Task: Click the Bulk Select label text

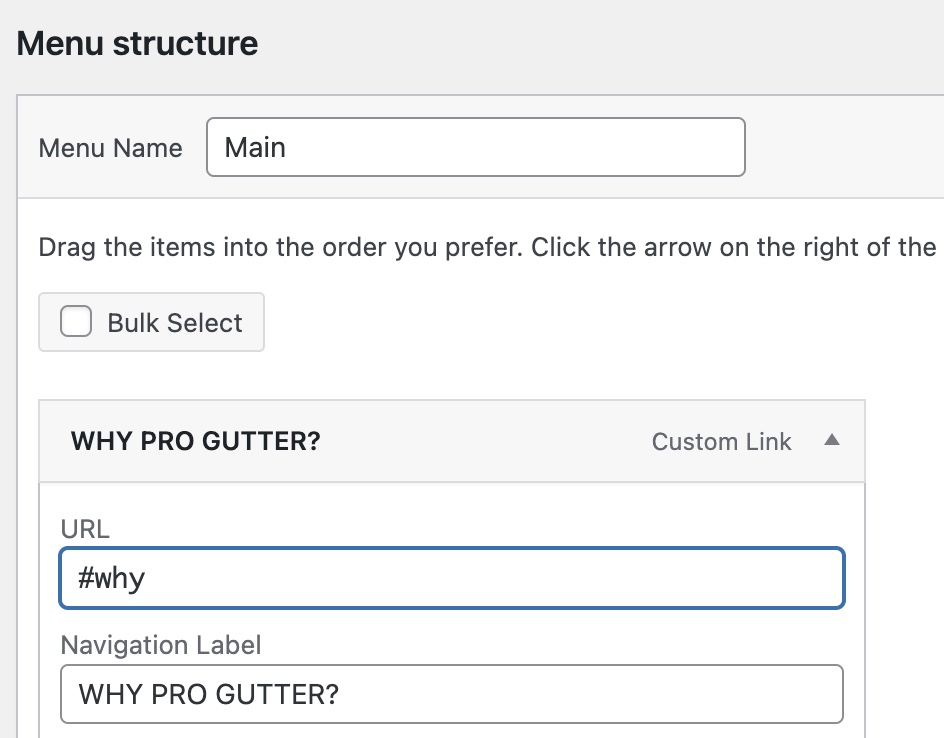Action: [175, 323]
